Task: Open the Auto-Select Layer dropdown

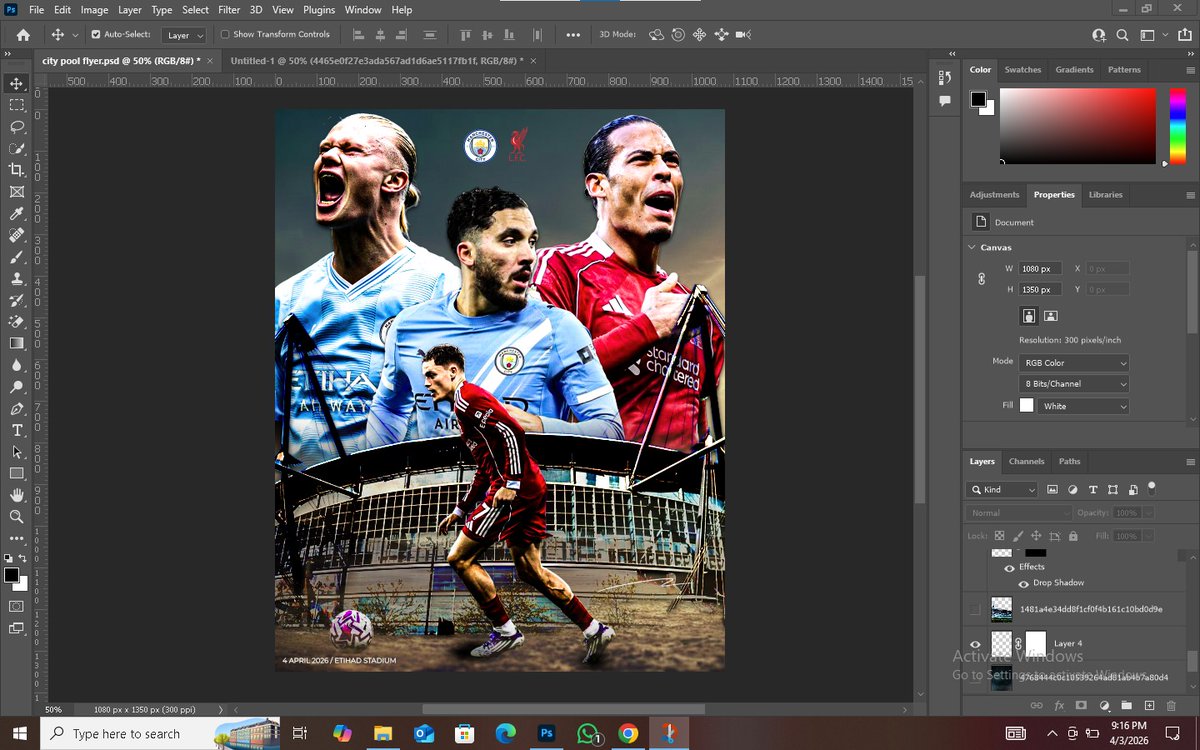Action: tap(185, 35)
